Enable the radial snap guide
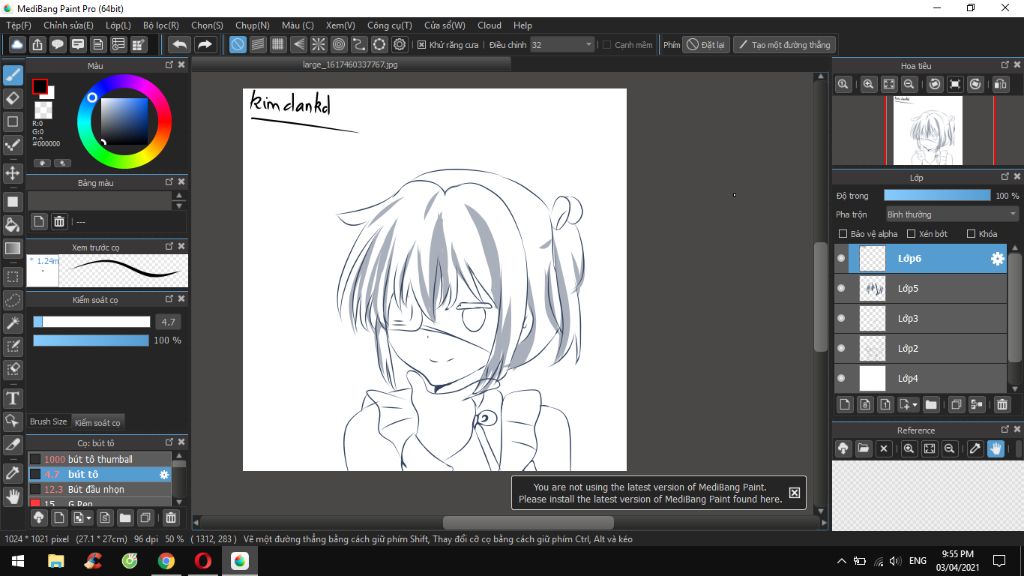This screenshot has height=576, width=1024. [318, 44]
